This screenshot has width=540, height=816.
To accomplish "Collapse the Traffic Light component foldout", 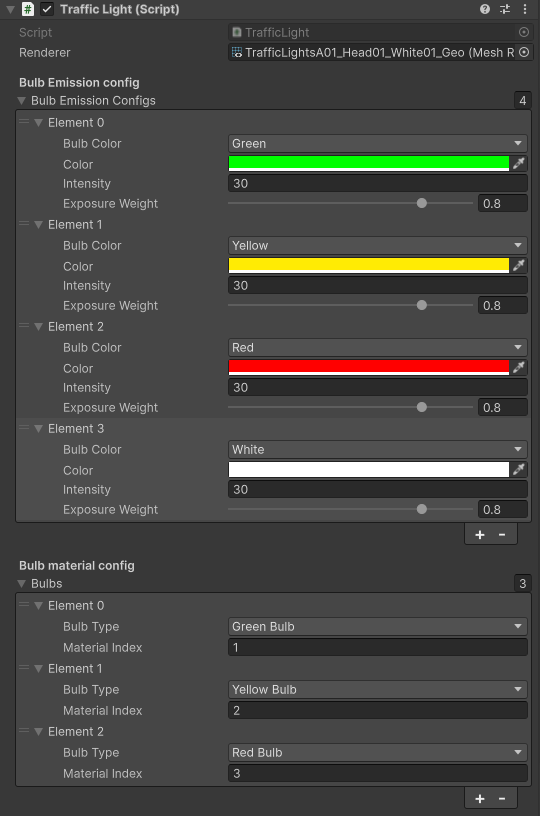I will click(10, 9).
